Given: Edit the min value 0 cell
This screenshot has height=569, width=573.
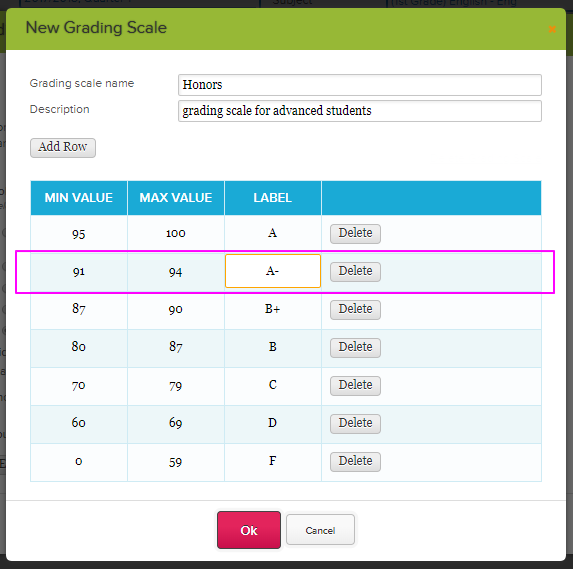Looking at the screenshot, I should pos(79,462).
